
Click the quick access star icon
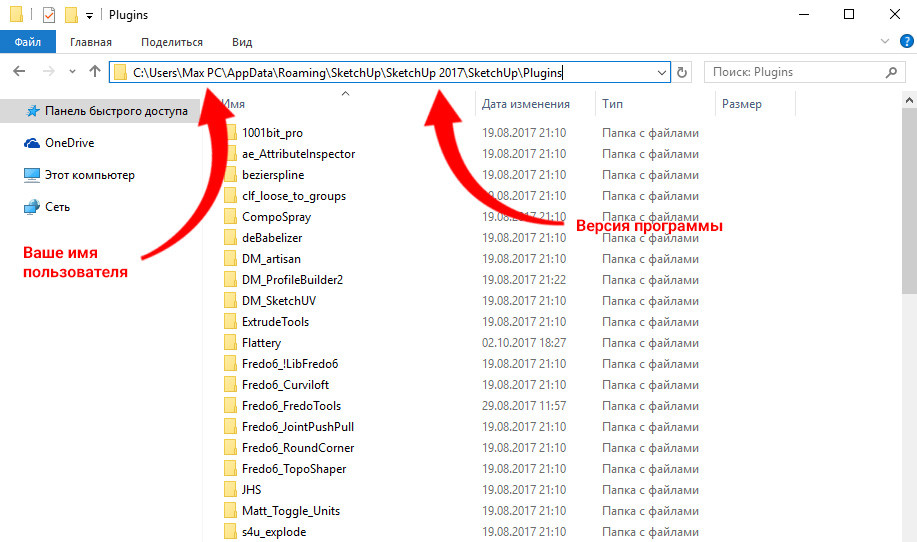coord(33,111)
